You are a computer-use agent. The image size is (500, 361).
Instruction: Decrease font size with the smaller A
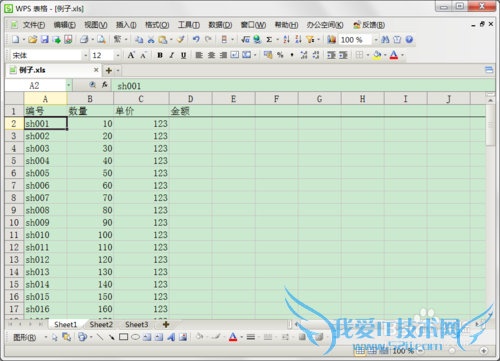click(x=143, y=55)
